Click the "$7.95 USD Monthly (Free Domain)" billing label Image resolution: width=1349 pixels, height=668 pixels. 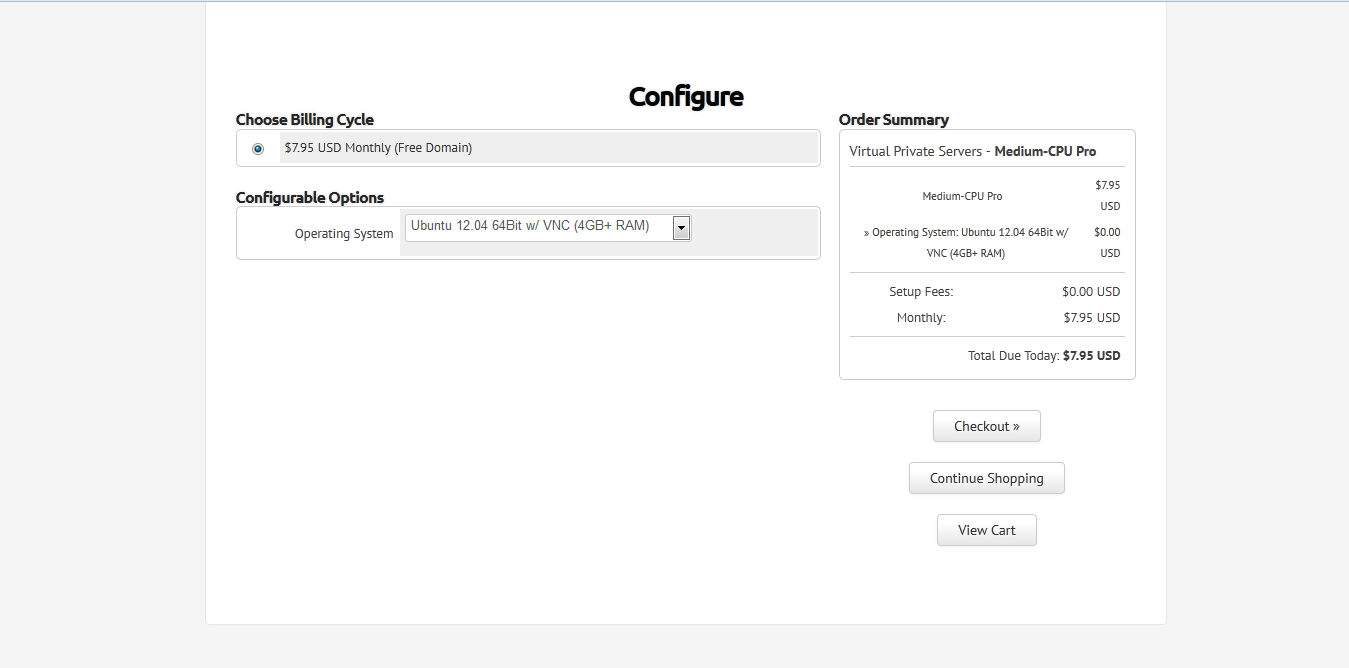coord(378,148)
